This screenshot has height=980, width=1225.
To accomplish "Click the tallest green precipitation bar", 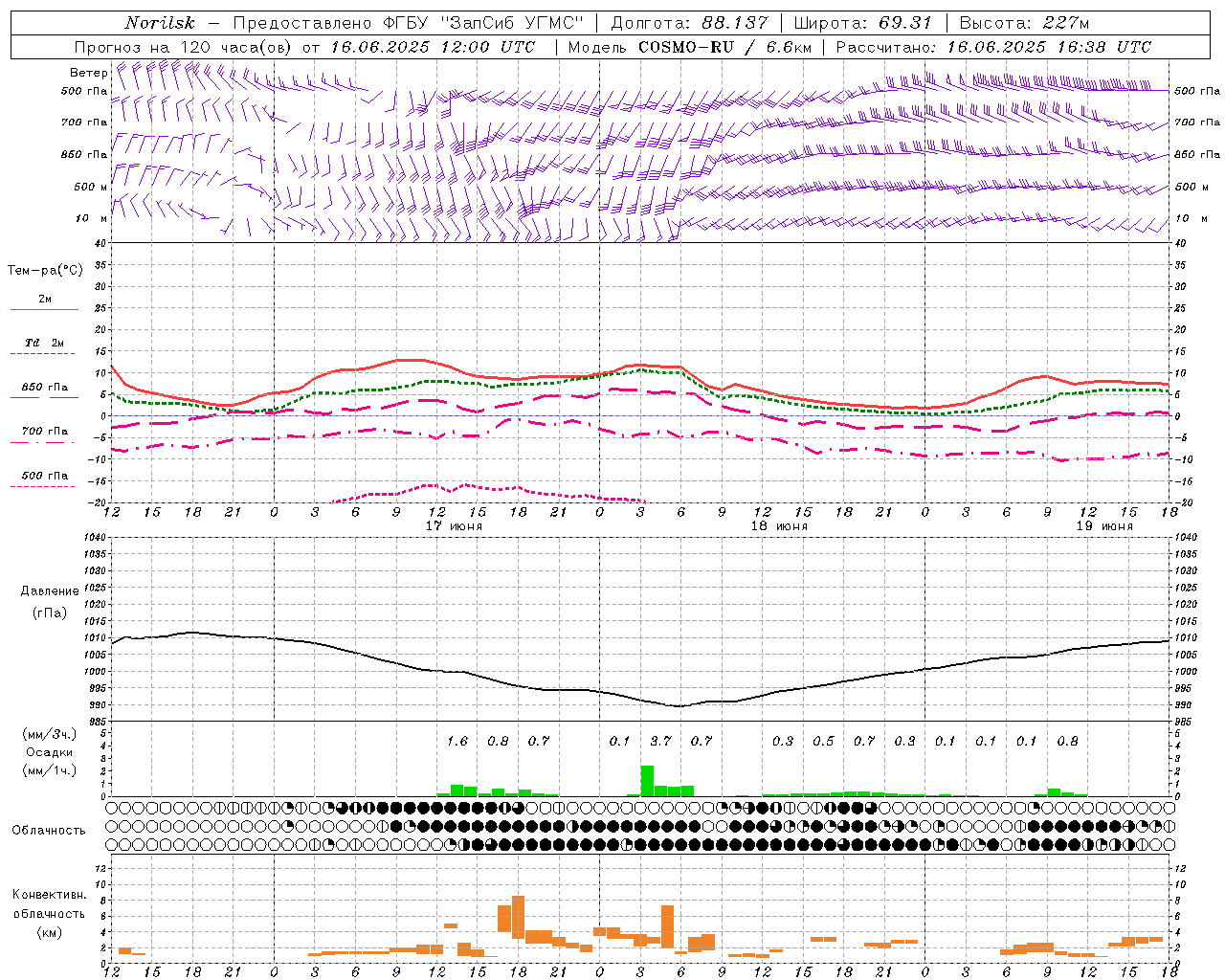I will [x=647, y=781].
